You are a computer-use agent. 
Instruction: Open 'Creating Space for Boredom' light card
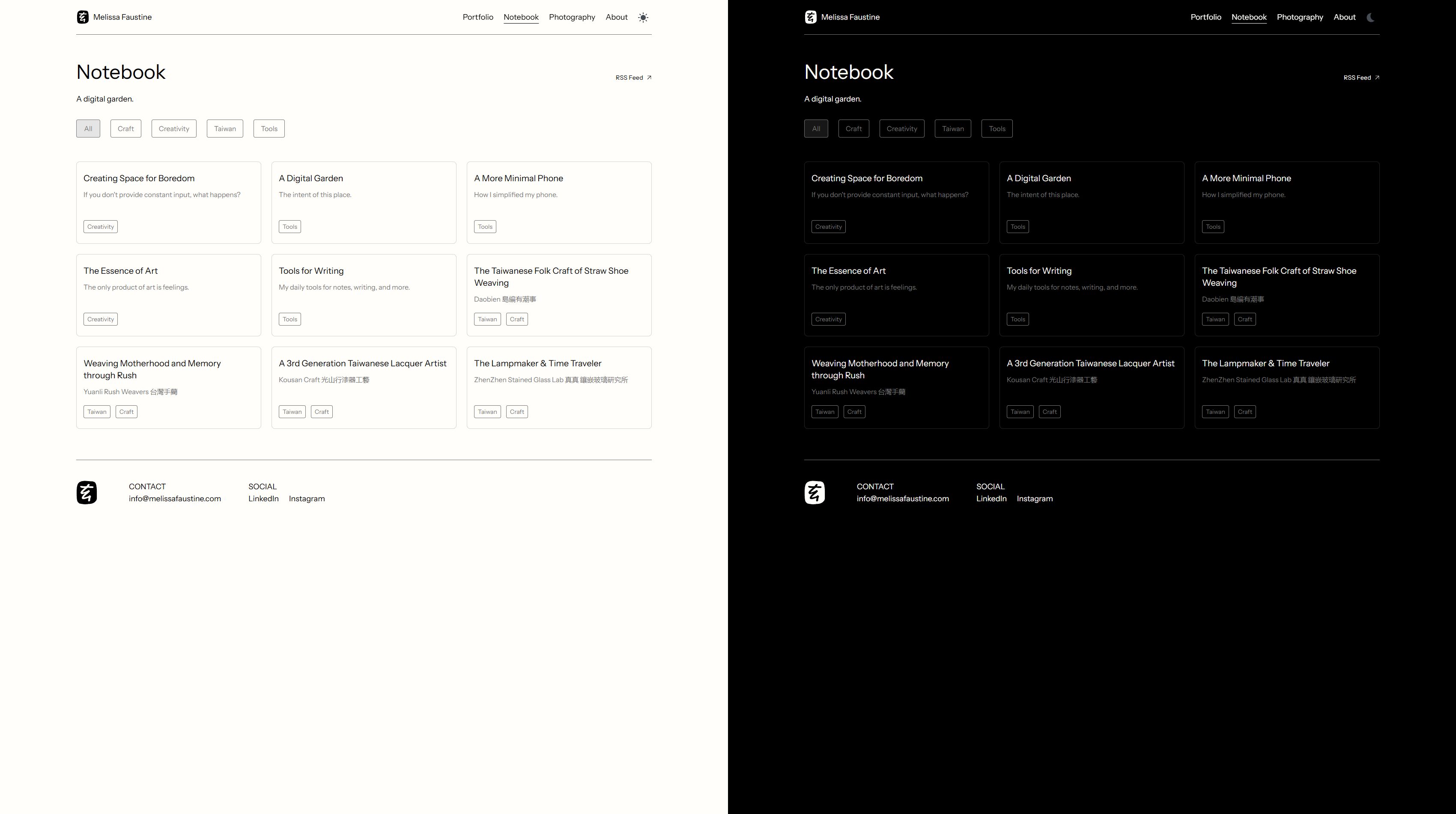(139, 178)
